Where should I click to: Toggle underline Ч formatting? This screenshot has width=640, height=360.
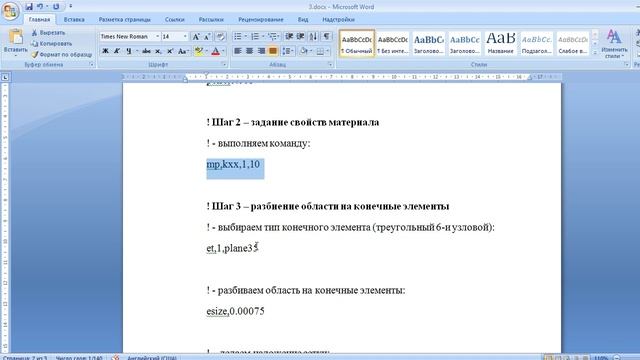coord(129,51)
